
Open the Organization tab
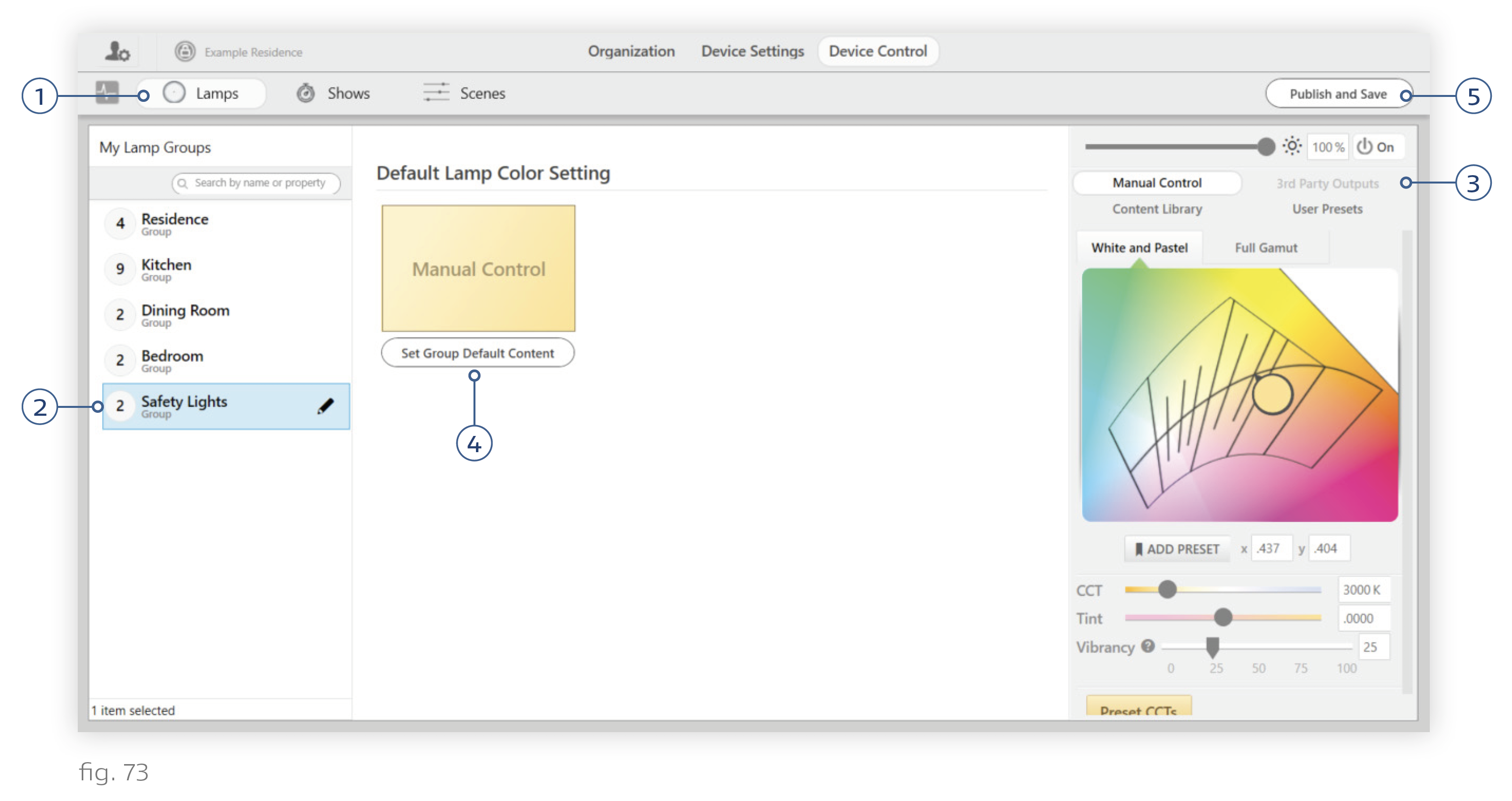631,51
